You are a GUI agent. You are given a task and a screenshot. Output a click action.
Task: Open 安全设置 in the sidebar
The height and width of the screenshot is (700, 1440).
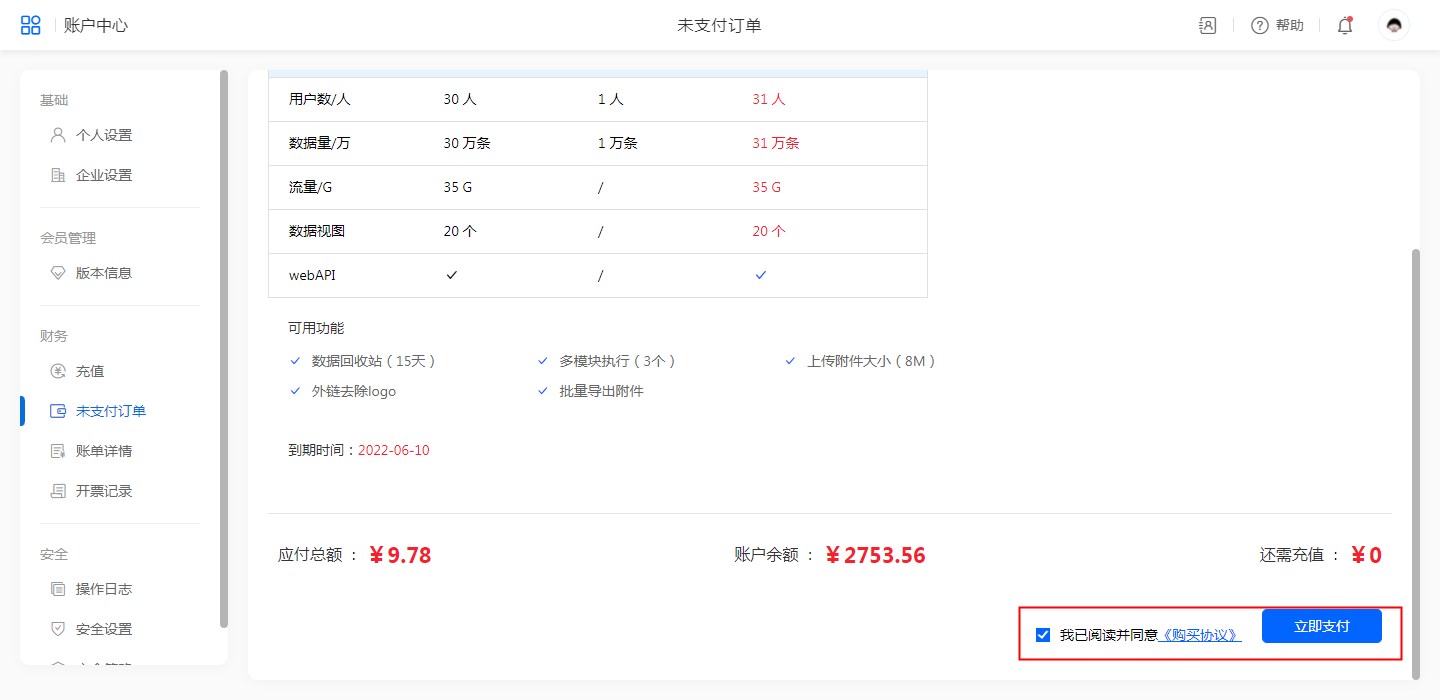103,629
